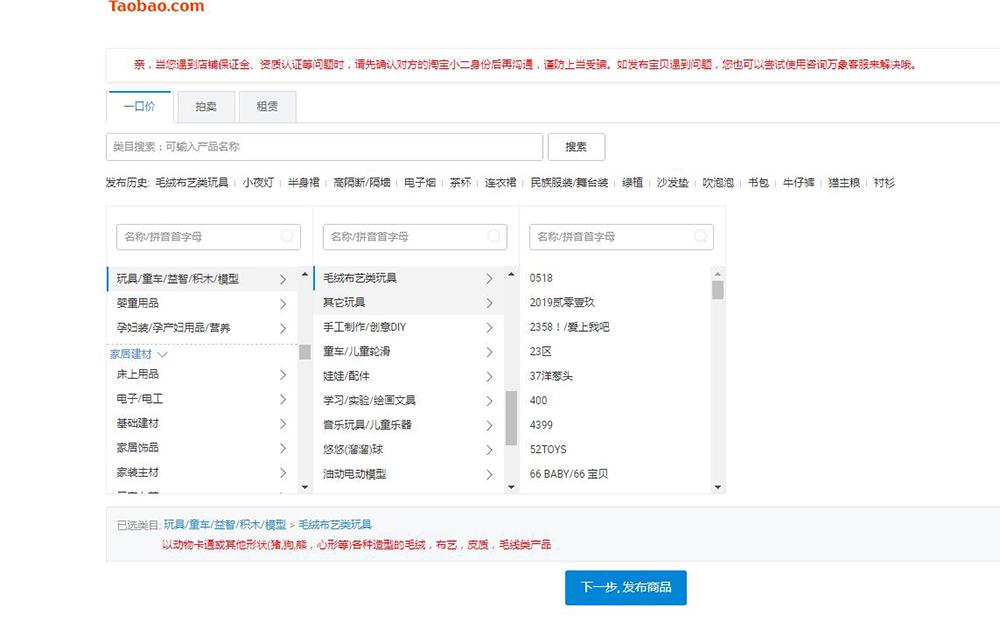The image size is (1000, 636).
Task: Switch to the 拍卖 tab
Action: coord(205,107)
